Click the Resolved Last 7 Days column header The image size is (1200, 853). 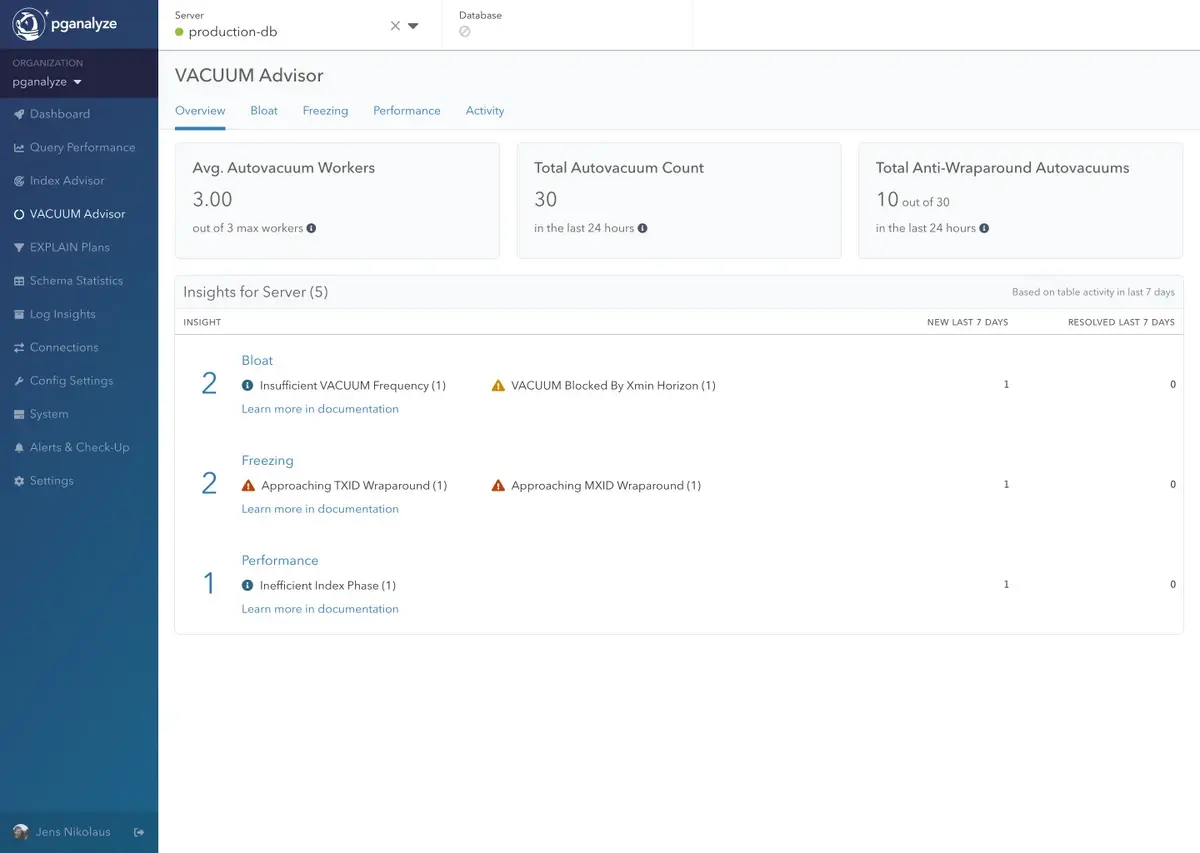1121,322
